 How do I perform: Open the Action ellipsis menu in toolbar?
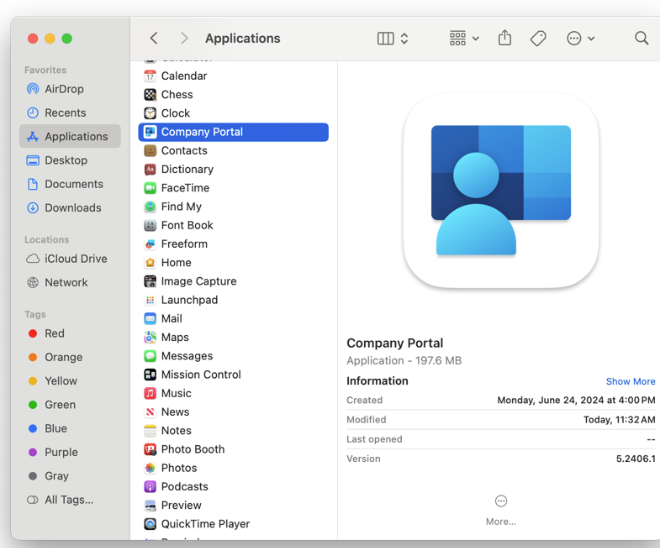[x=580, y=38]
